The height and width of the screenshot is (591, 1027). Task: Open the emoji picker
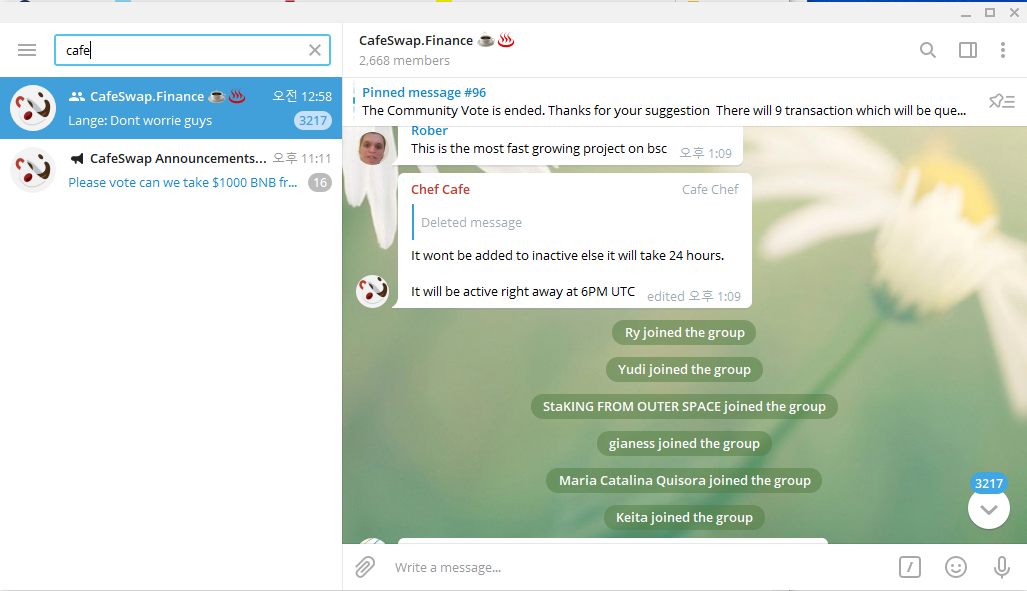956,567
